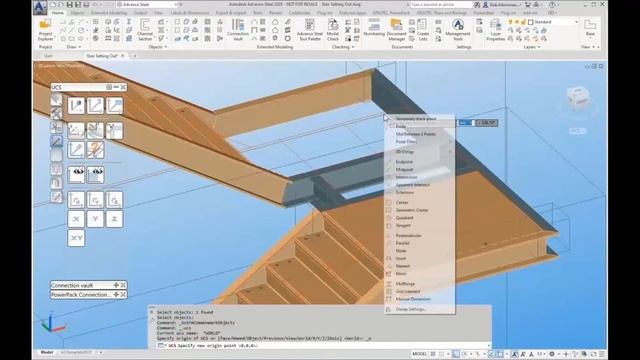
Task: Click the UCS X rotate button
Action: click(76, 219)
